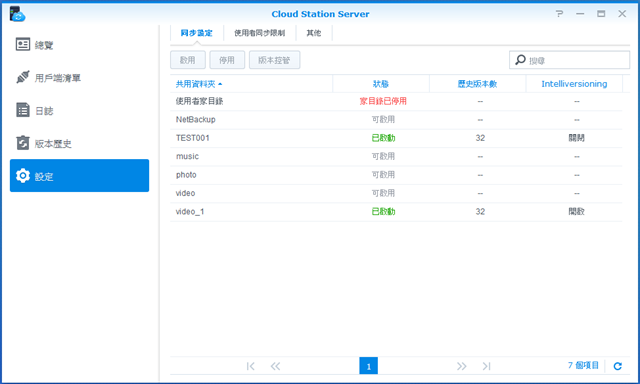640x384 pixels.
Task: Select the video folder row
Action: coord(396,193)
